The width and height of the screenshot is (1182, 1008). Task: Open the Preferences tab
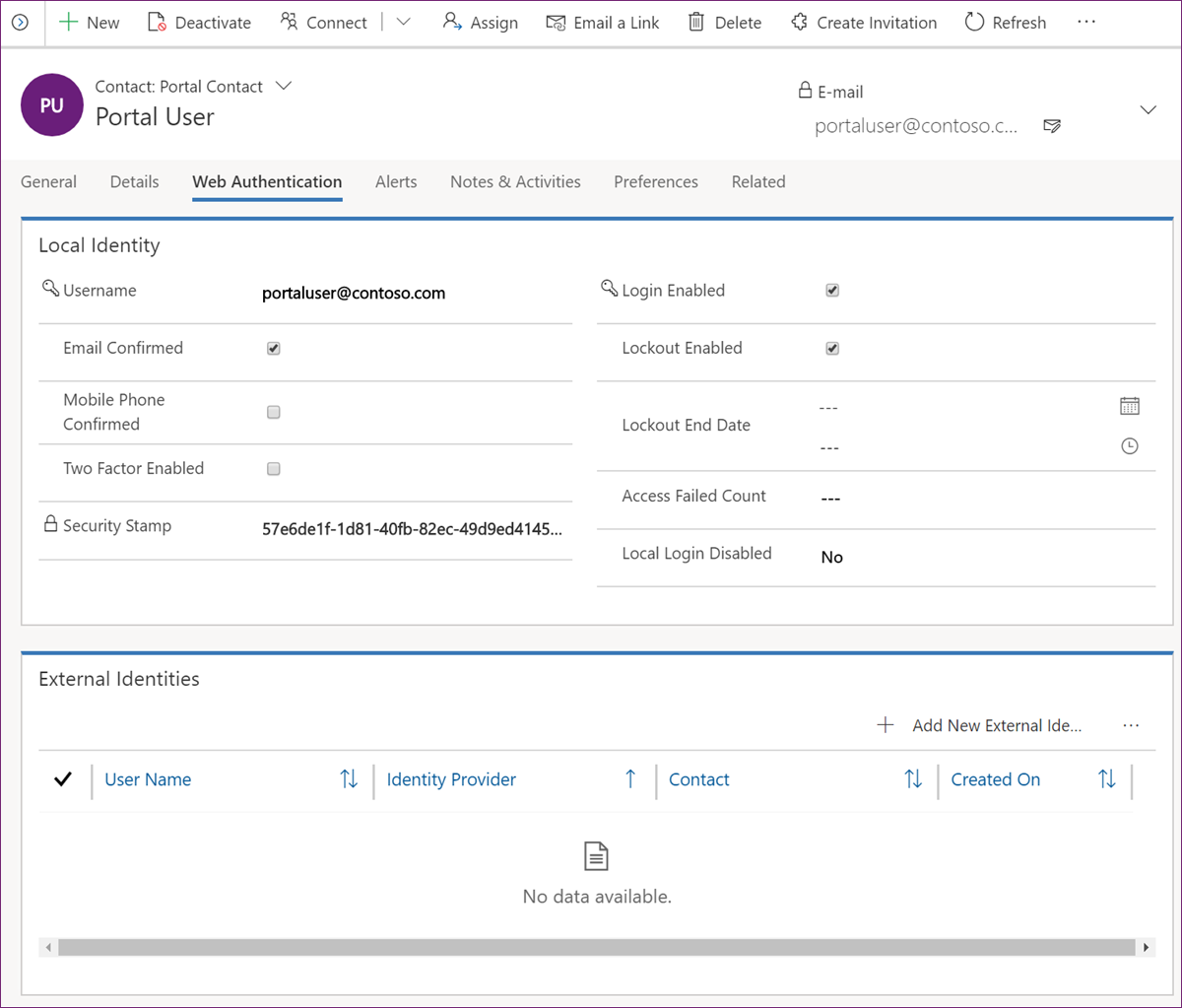click(x=655, y=181)
